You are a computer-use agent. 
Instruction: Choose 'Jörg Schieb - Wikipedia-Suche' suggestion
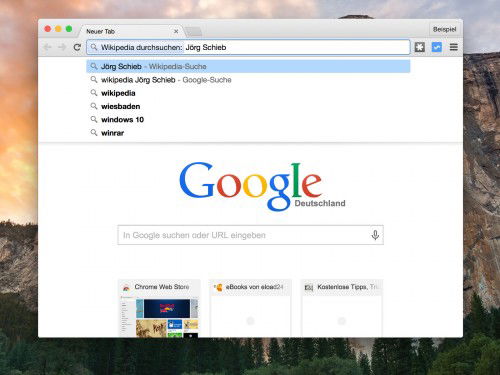click(x=248, y=66)
